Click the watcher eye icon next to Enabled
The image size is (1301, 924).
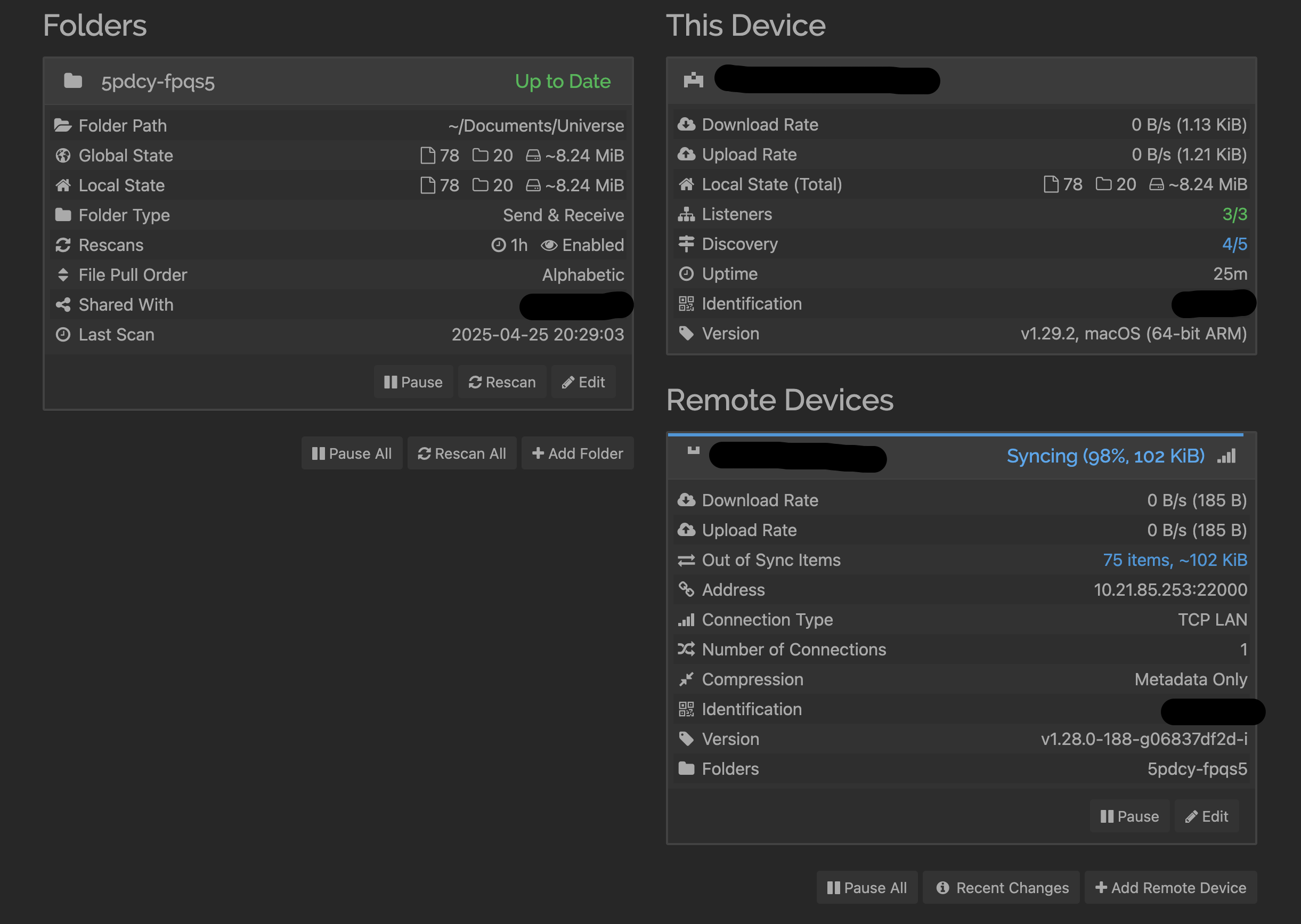[x=548, y=245]
